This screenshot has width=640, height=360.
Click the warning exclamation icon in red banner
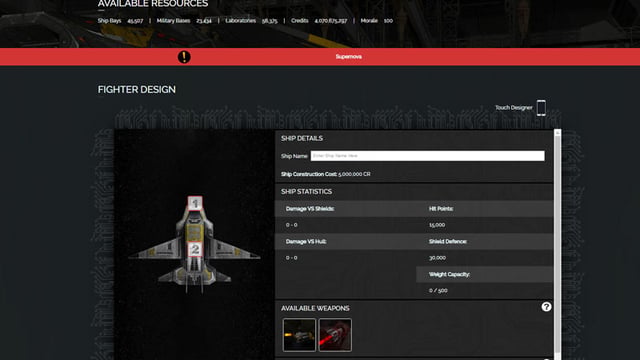[x=184, y=57]
